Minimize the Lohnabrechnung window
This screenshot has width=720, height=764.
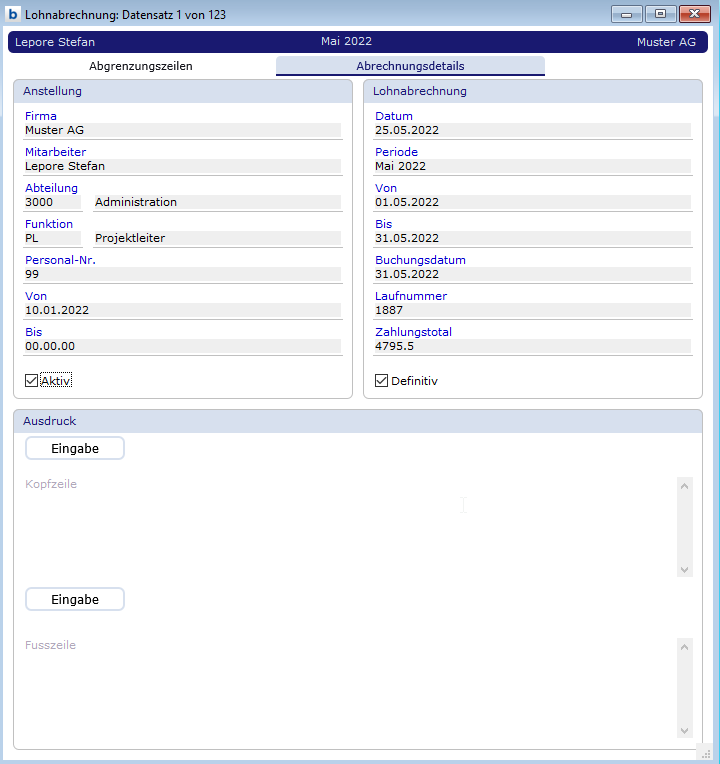(627, 14)
